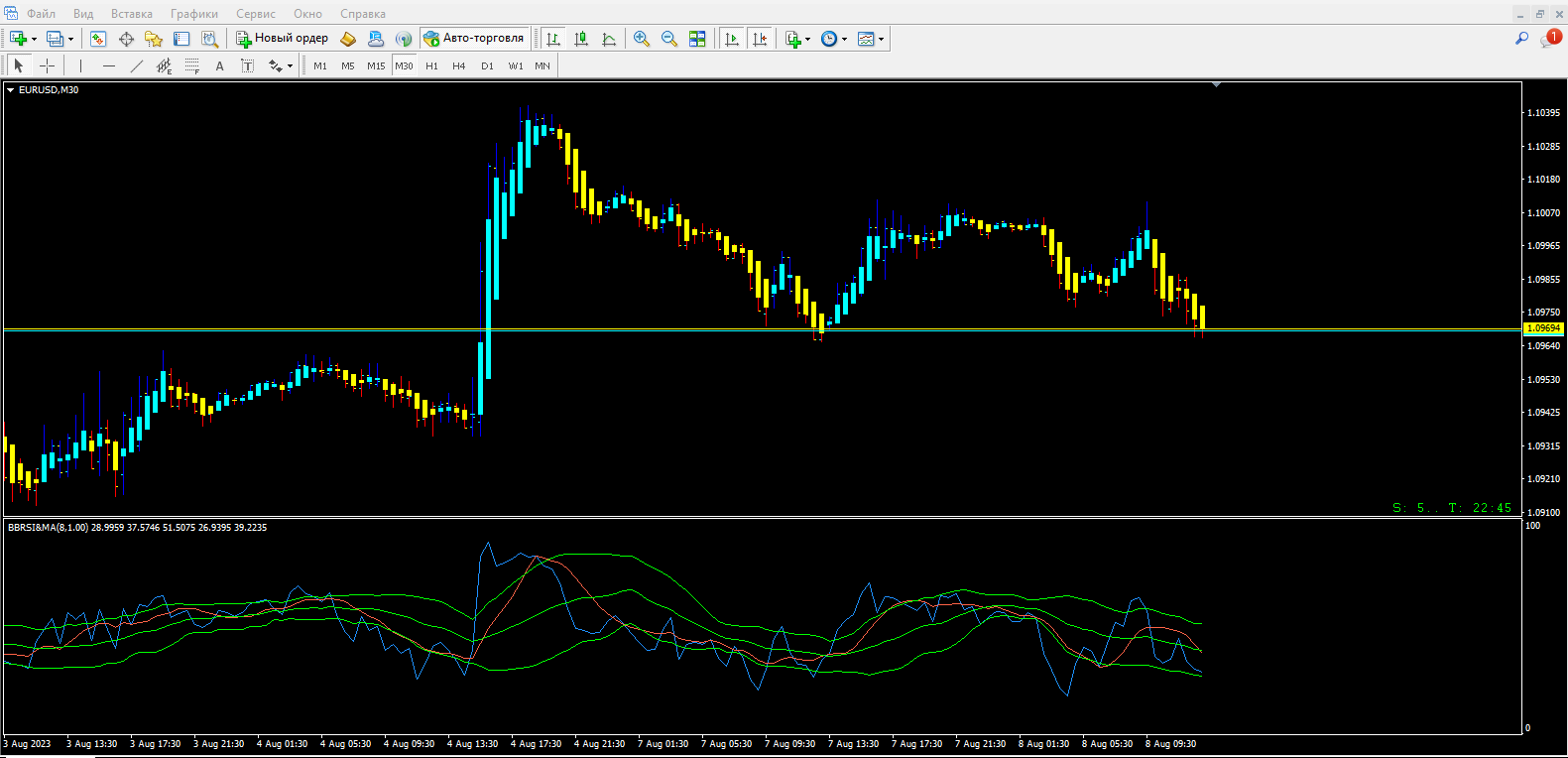The image size is (1568, 758).
Task: Expand the templates dropdown arrow
Action: point(881,39)
